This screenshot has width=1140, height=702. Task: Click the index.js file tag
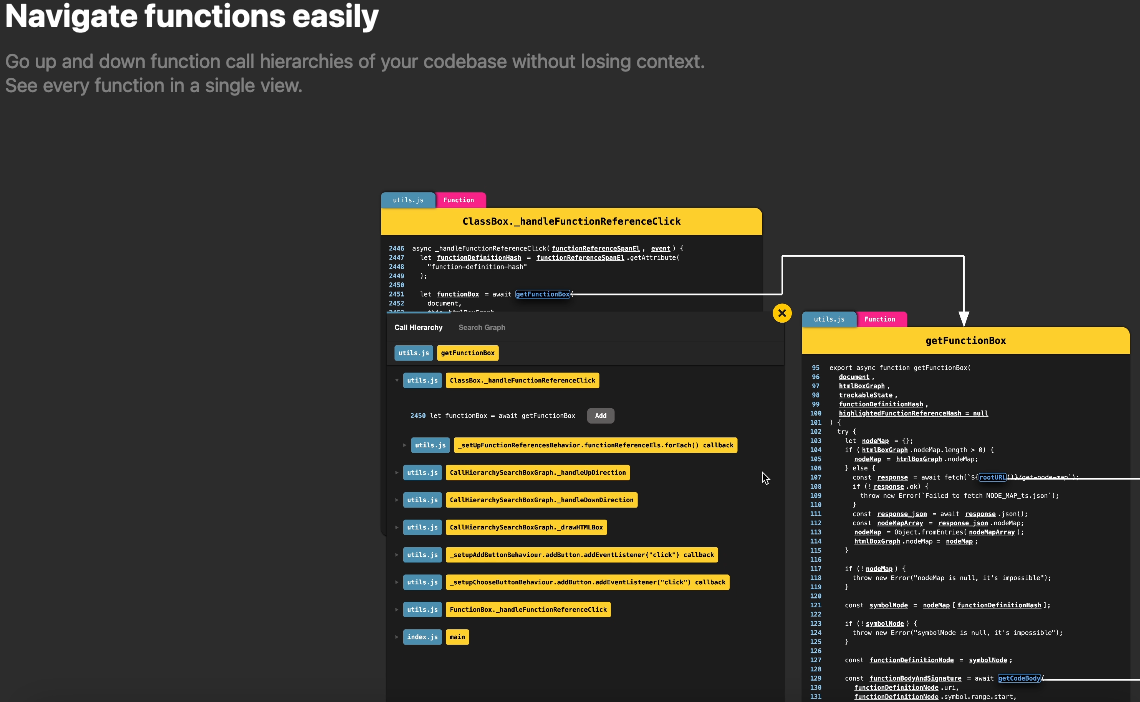coord(422,637)
